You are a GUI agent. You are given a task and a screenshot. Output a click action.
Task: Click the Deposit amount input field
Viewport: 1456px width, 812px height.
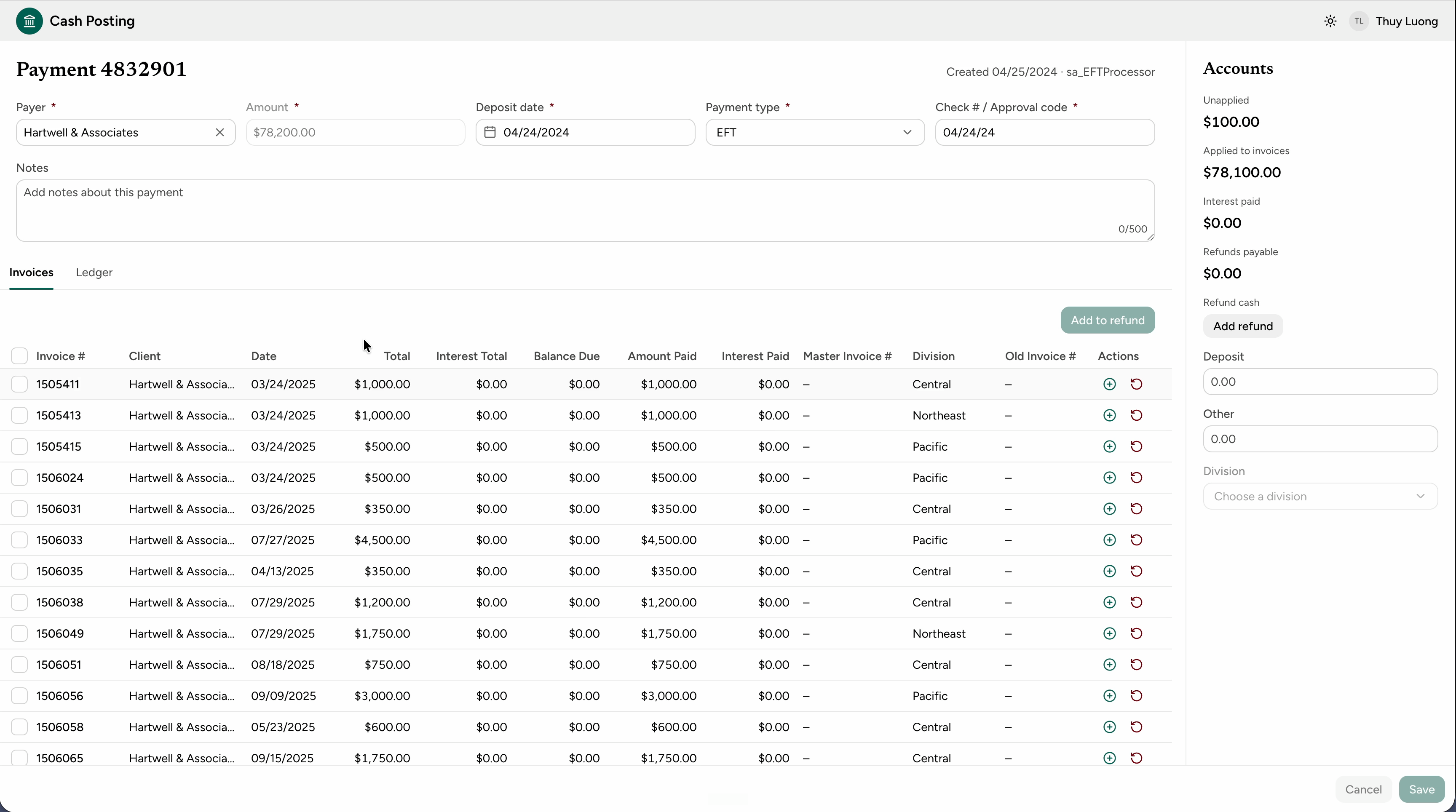(1320, 382)
